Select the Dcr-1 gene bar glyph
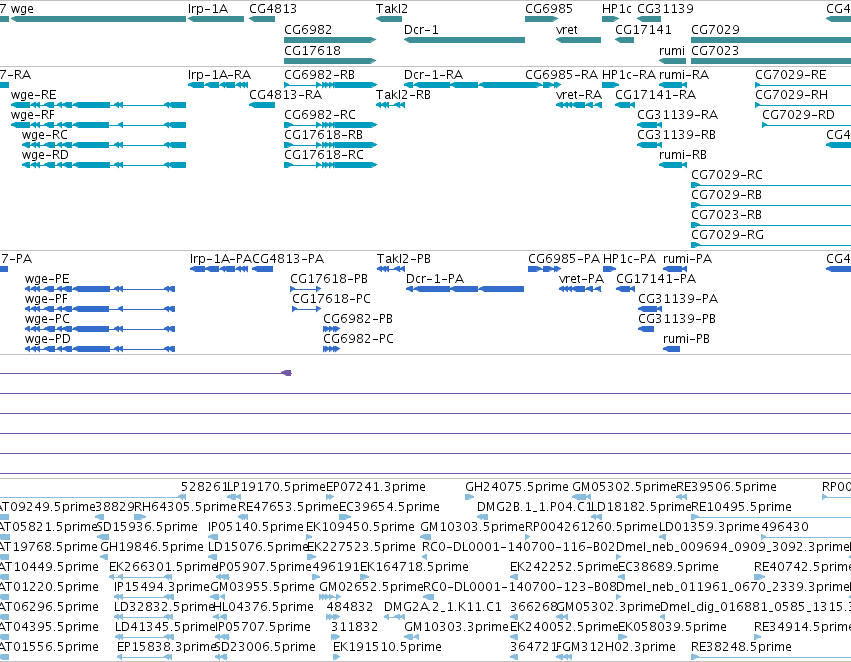Screen dimensions: 851x662 (465, 40)
